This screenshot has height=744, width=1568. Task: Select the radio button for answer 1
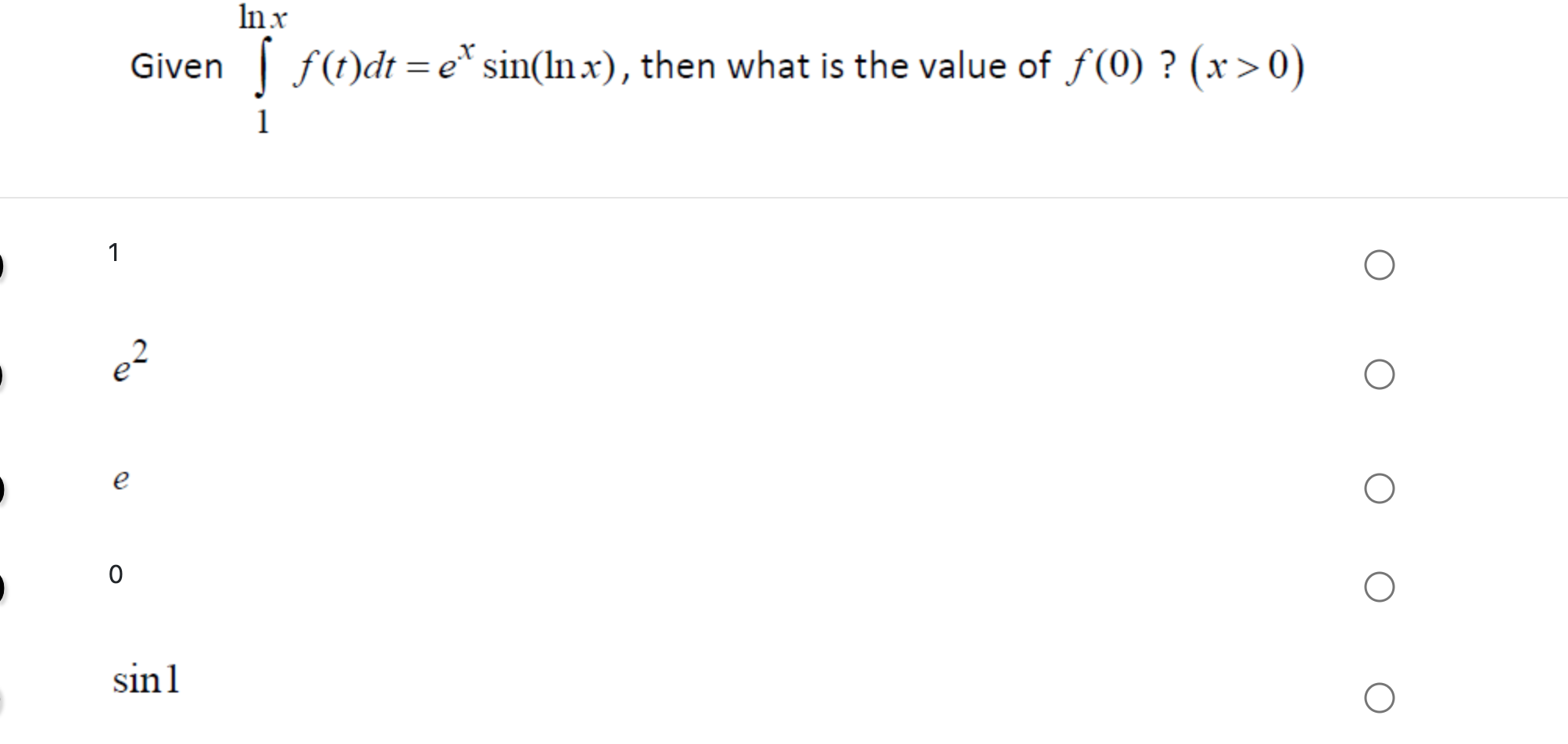1380,266
